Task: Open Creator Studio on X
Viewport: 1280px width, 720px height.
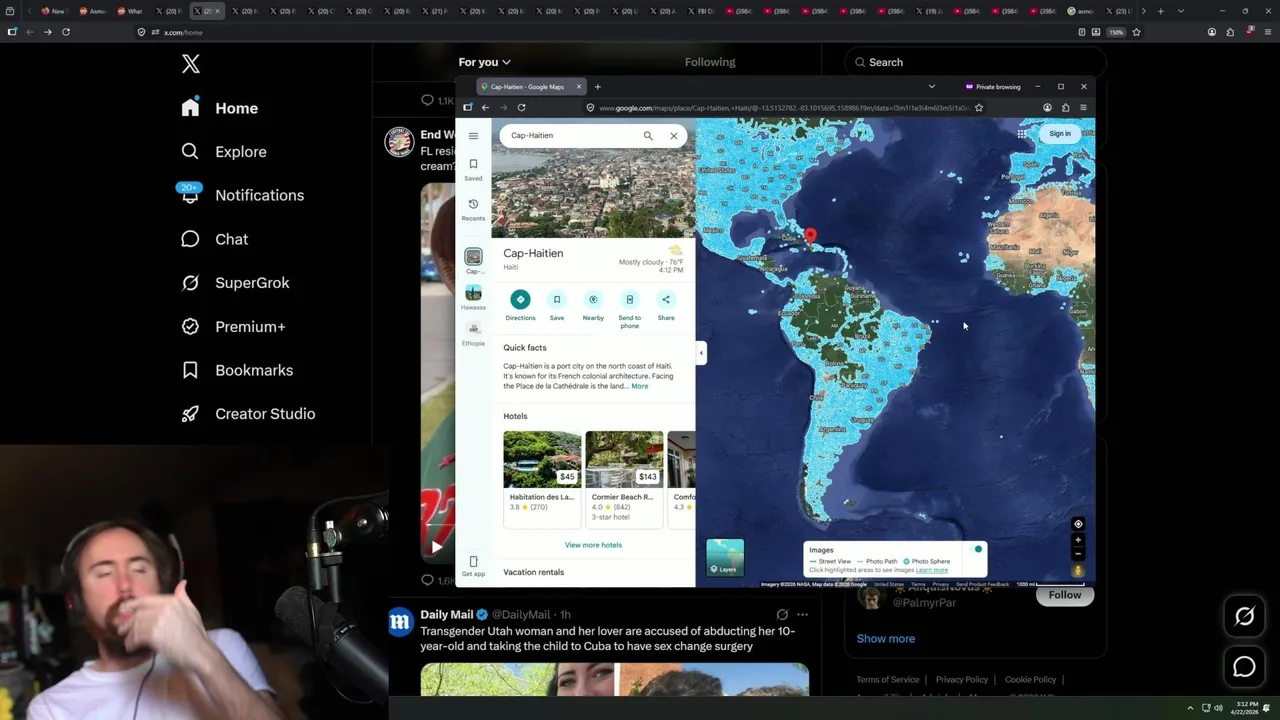Action: pyautogui.click(x=248, y=414)
